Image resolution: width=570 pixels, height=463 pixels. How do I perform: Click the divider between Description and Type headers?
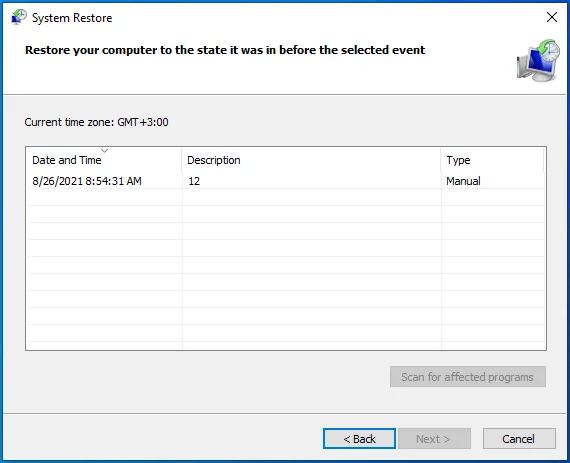[x=441, y=160]
